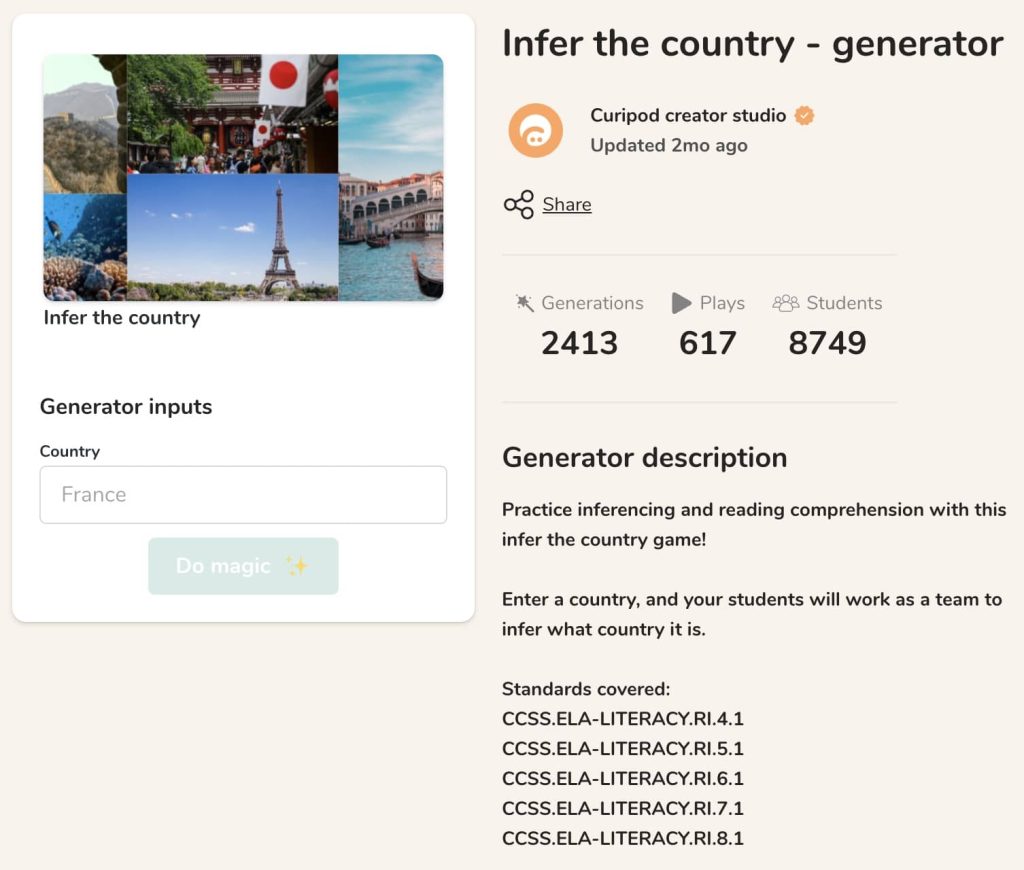Click the 'Enter a country' paragraph

point(752,614)
